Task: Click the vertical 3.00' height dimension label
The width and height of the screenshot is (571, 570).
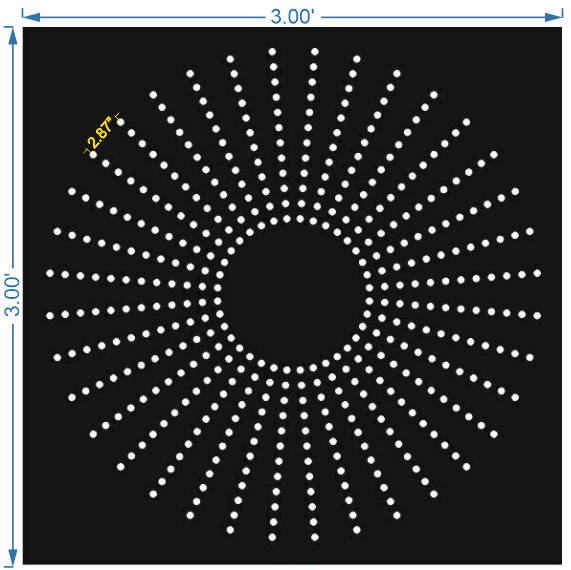Action: pyautogui.click(x=12, y=295)
